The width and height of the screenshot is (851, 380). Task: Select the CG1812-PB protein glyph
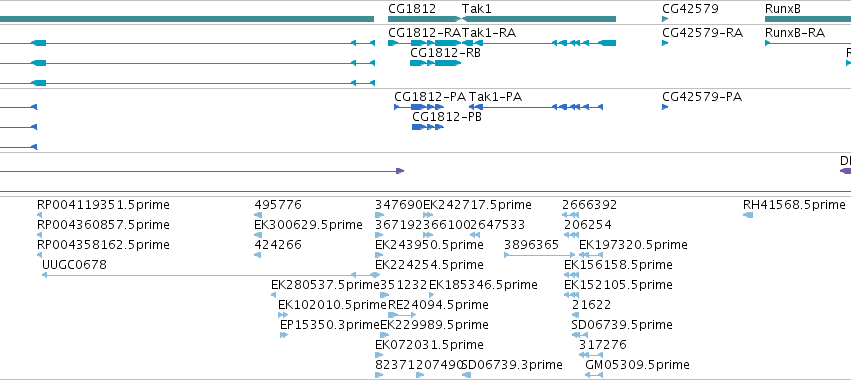point(428,127)
